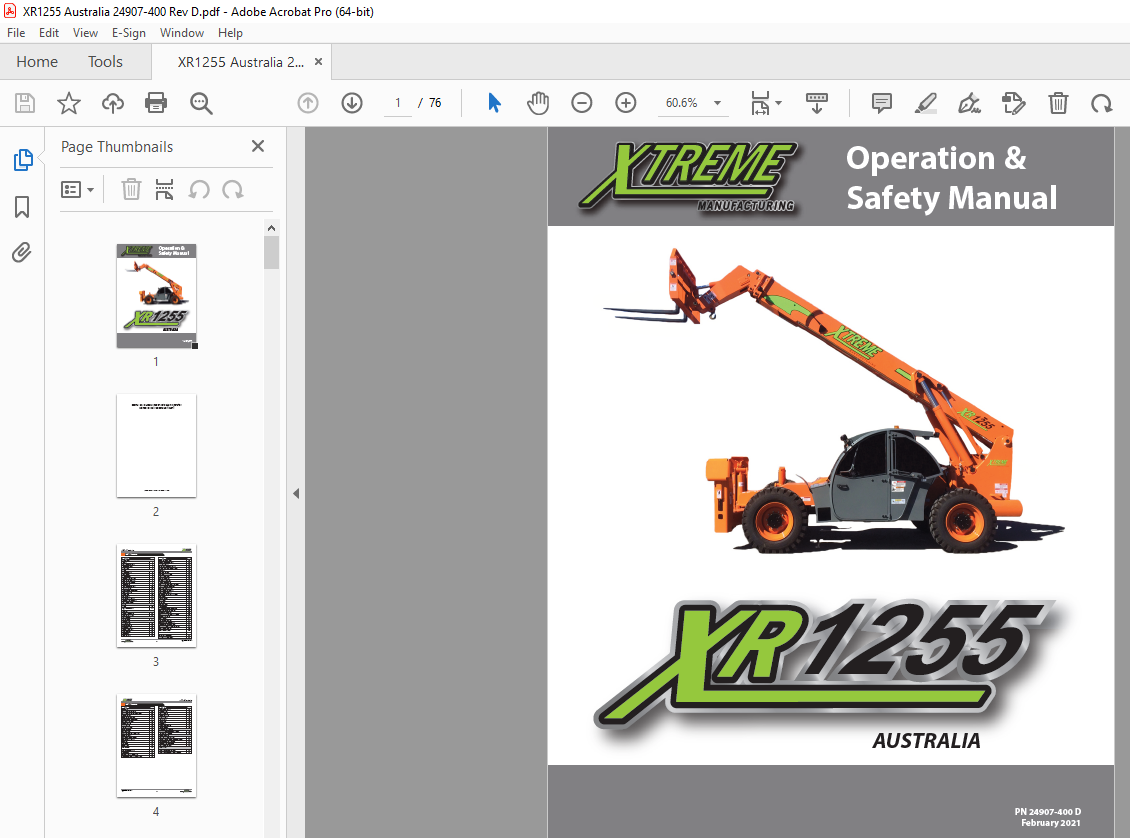Viewport: 1130px width, 838px height.
Task: Open the Help menu
Action: pyautogui.click(x=230, y=33)
